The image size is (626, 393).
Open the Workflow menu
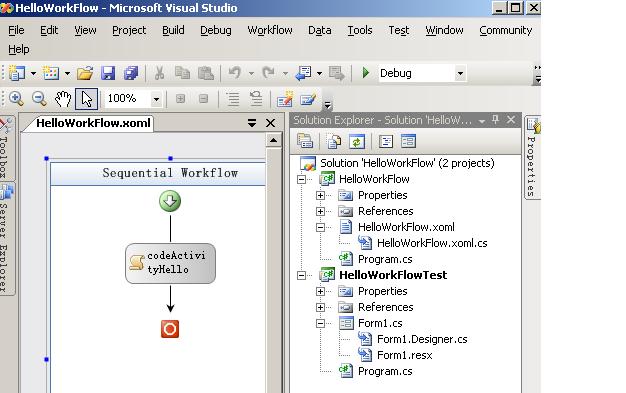tap(270, 30)
